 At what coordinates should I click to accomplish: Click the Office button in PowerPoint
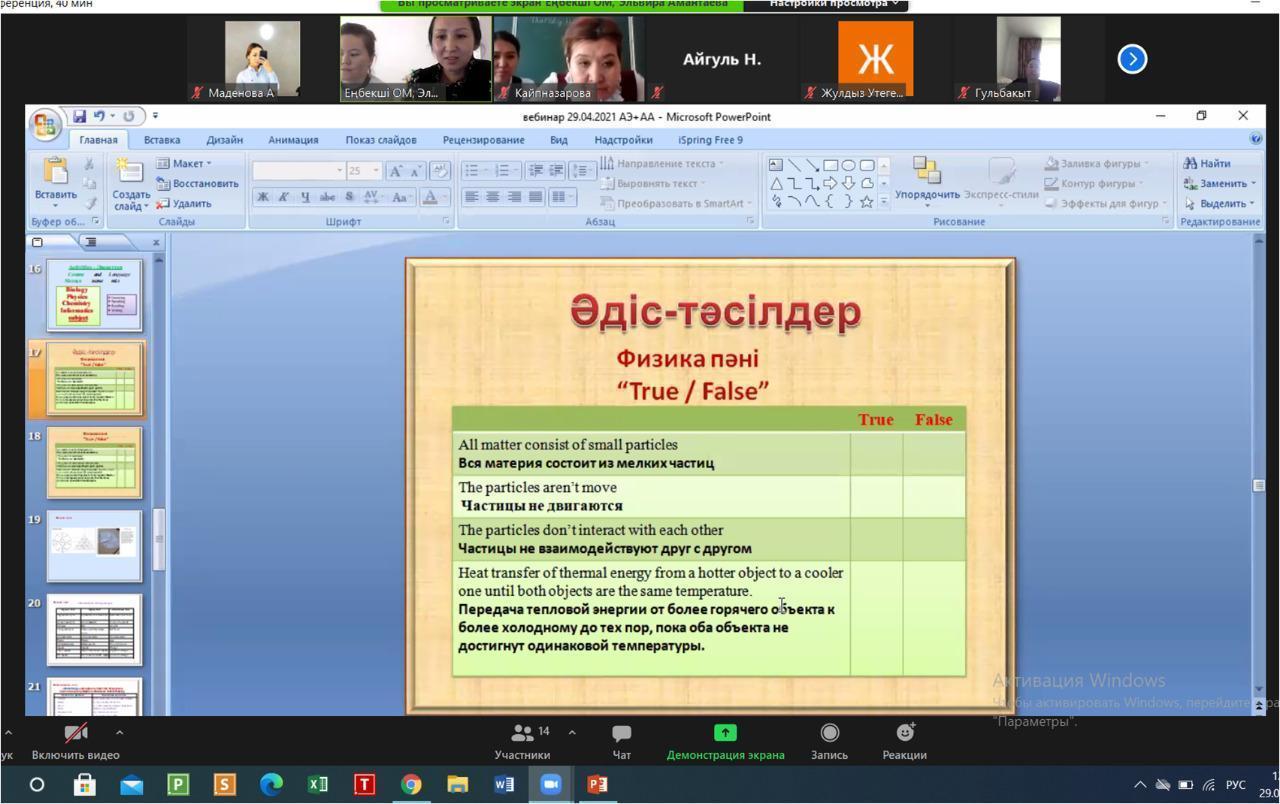pyautogui.click(x=45, y=125)
